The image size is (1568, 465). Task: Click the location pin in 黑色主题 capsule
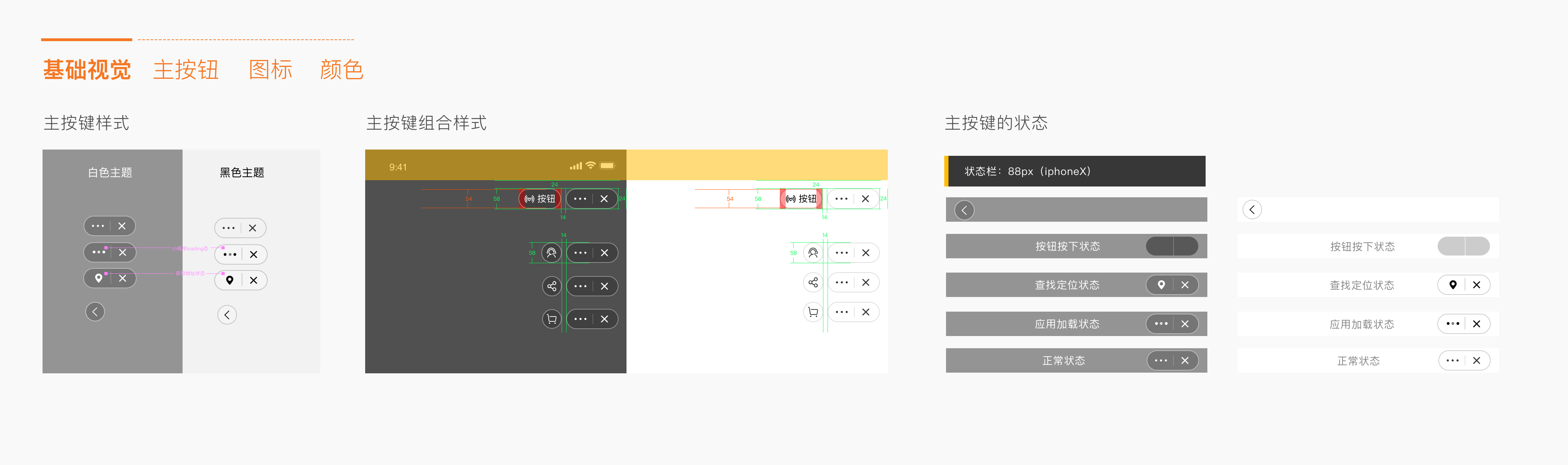tap(230, 280)
